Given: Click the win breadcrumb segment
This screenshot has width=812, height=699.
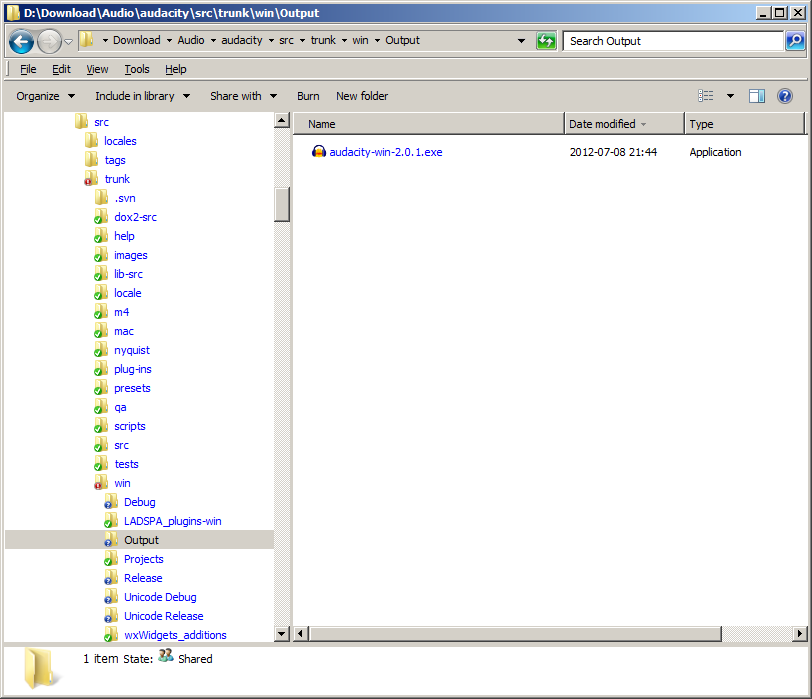Looking at the screenshot, I should [x=360, y=40].
